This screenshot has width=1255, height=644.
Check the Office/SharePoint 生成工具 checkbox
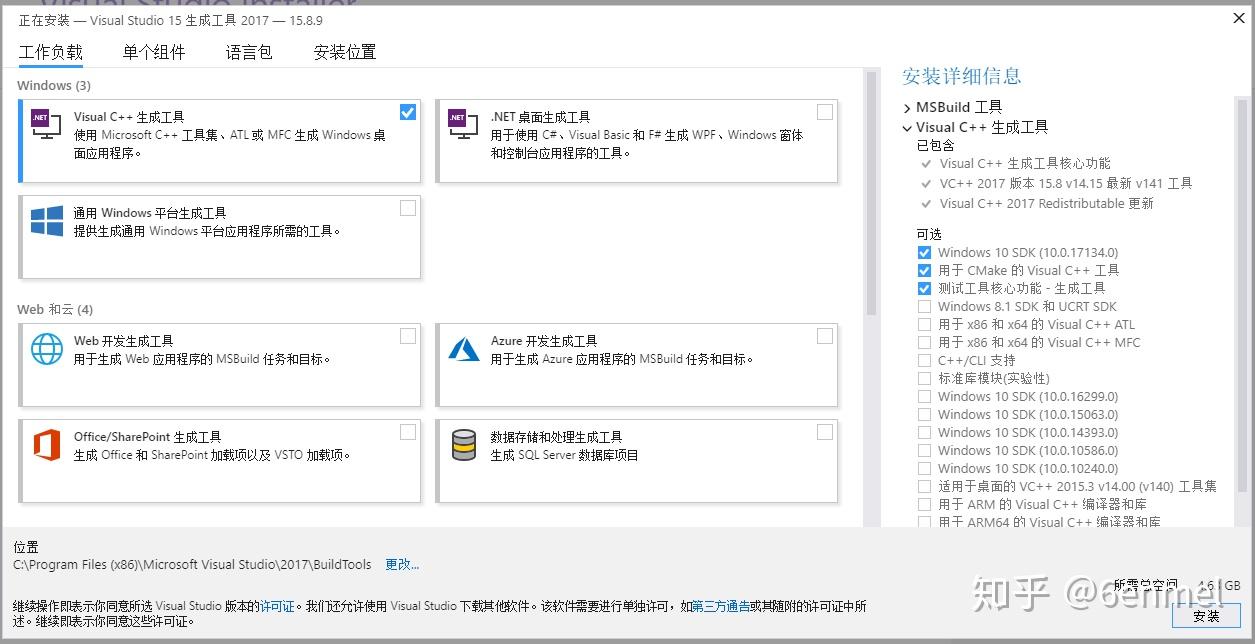click(408, 432)
